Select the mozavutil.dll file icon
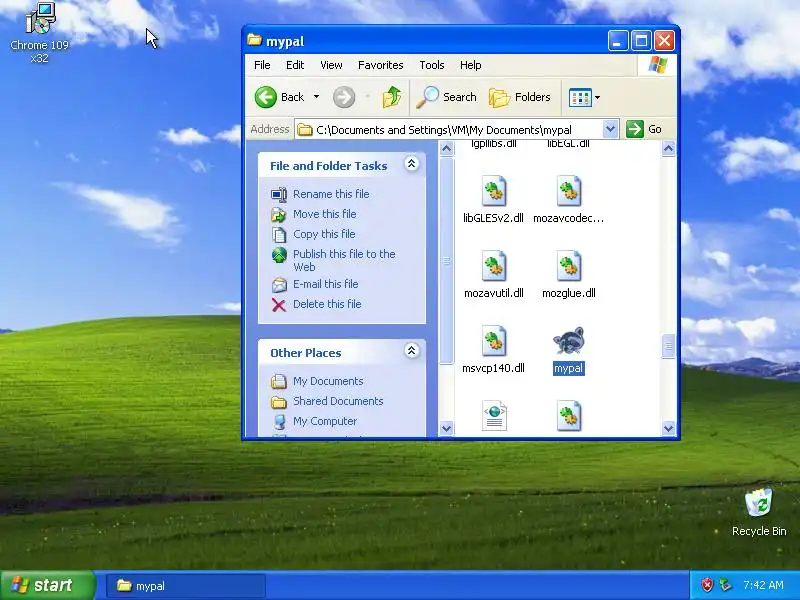The width and height of the screenshot is (800, 600). tap(494, 266)
